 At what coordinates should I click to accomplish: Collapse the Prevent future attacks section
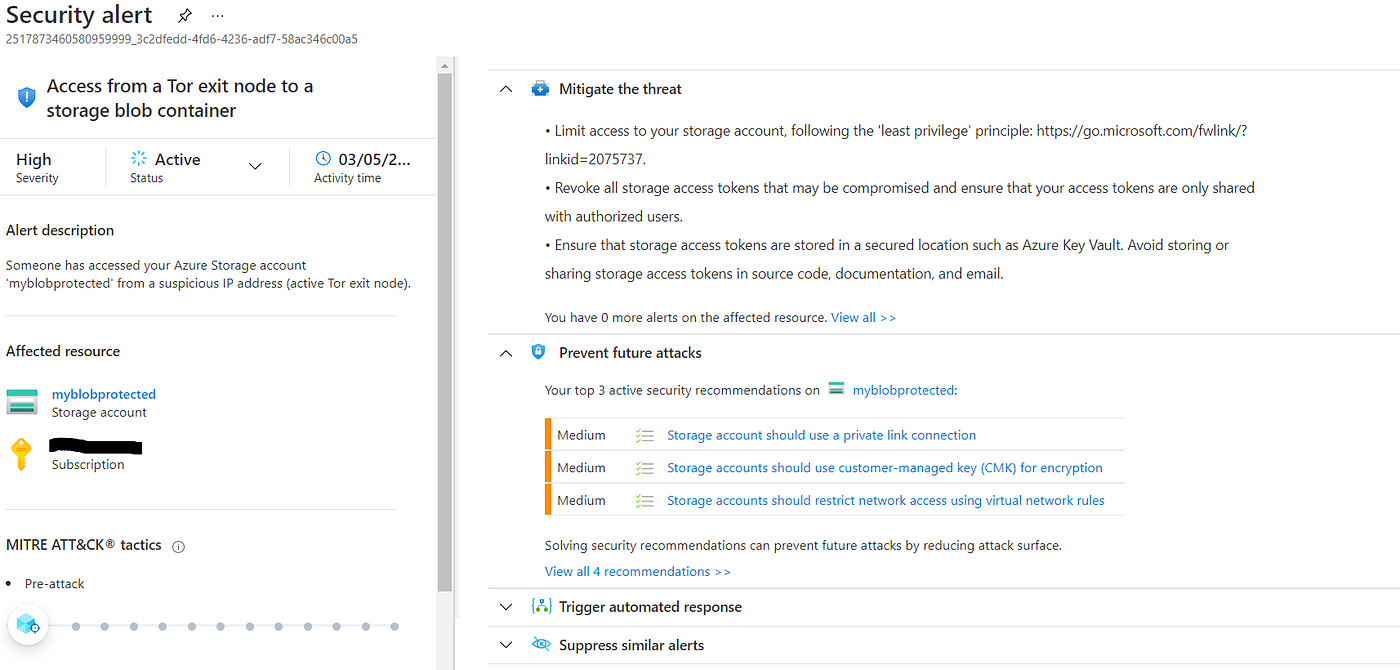pos(505,352)
